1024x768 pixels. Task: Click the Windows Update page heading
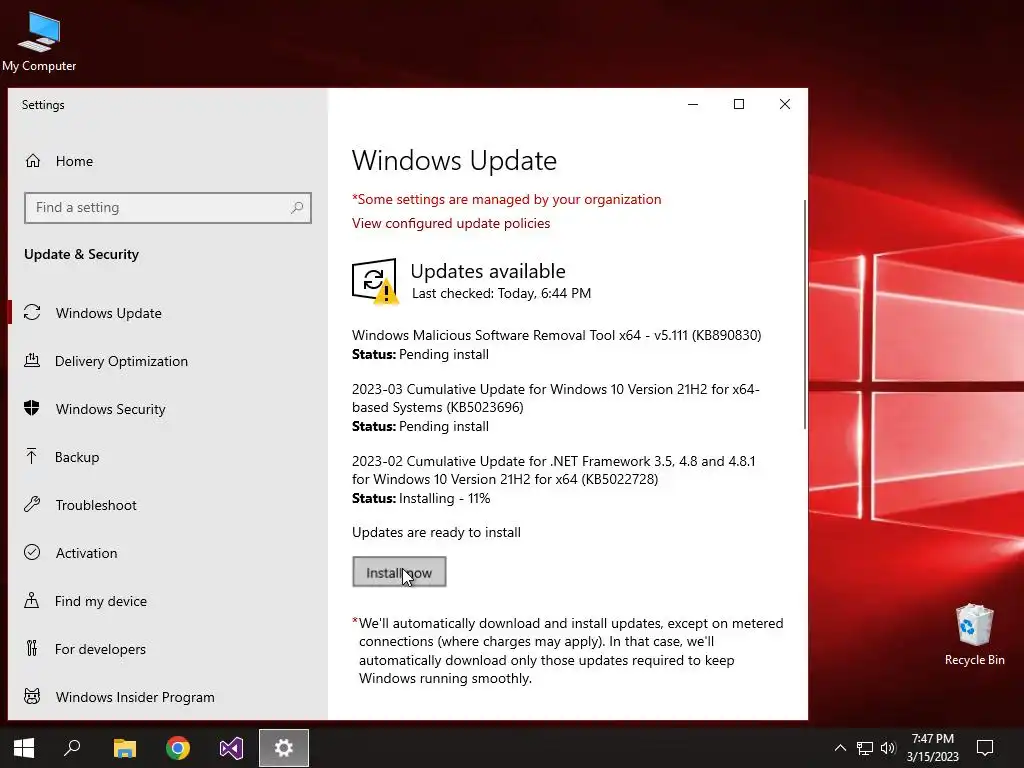pos(454,161)
